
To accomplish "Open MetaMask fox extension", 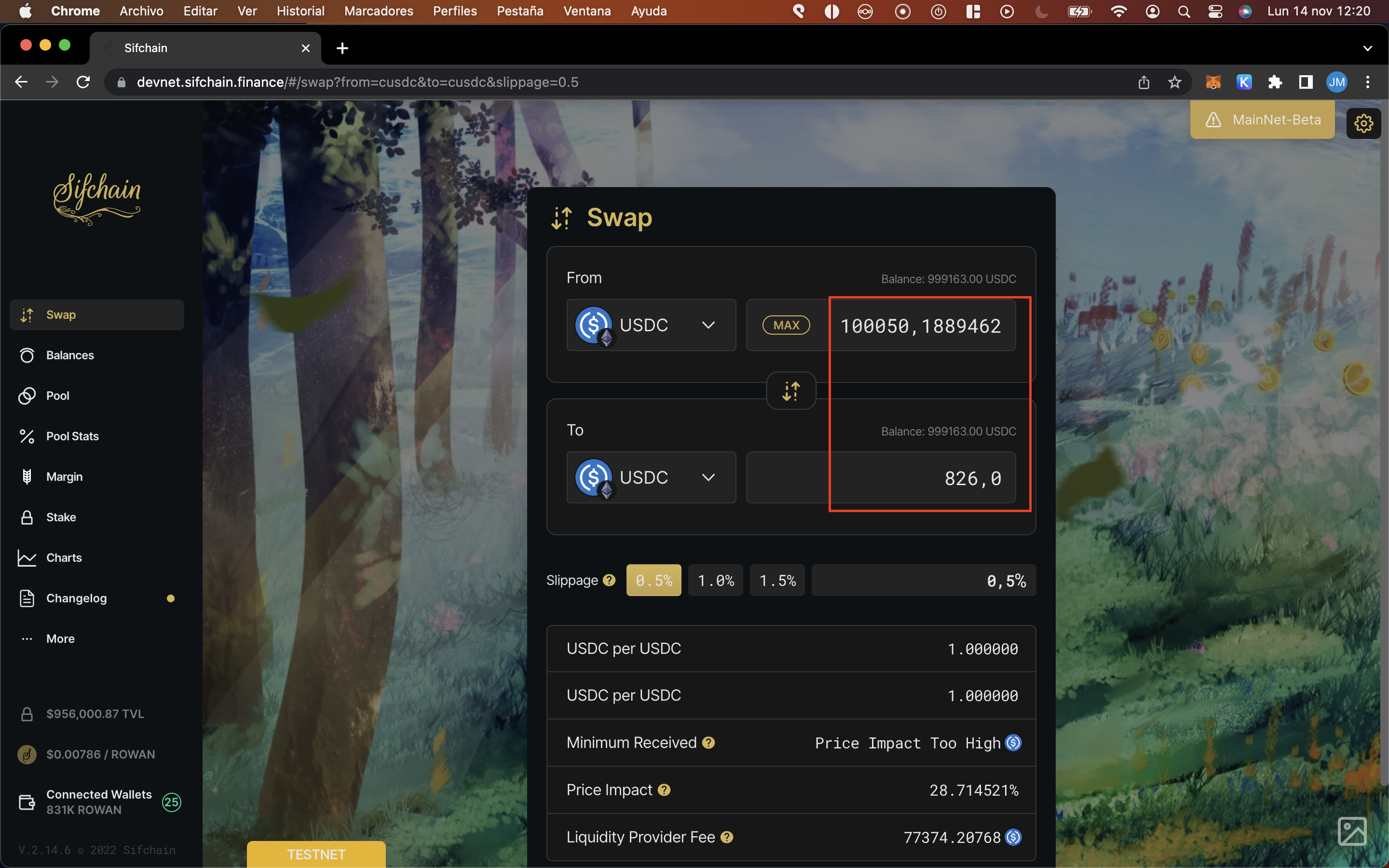I will pos(1213,82).
